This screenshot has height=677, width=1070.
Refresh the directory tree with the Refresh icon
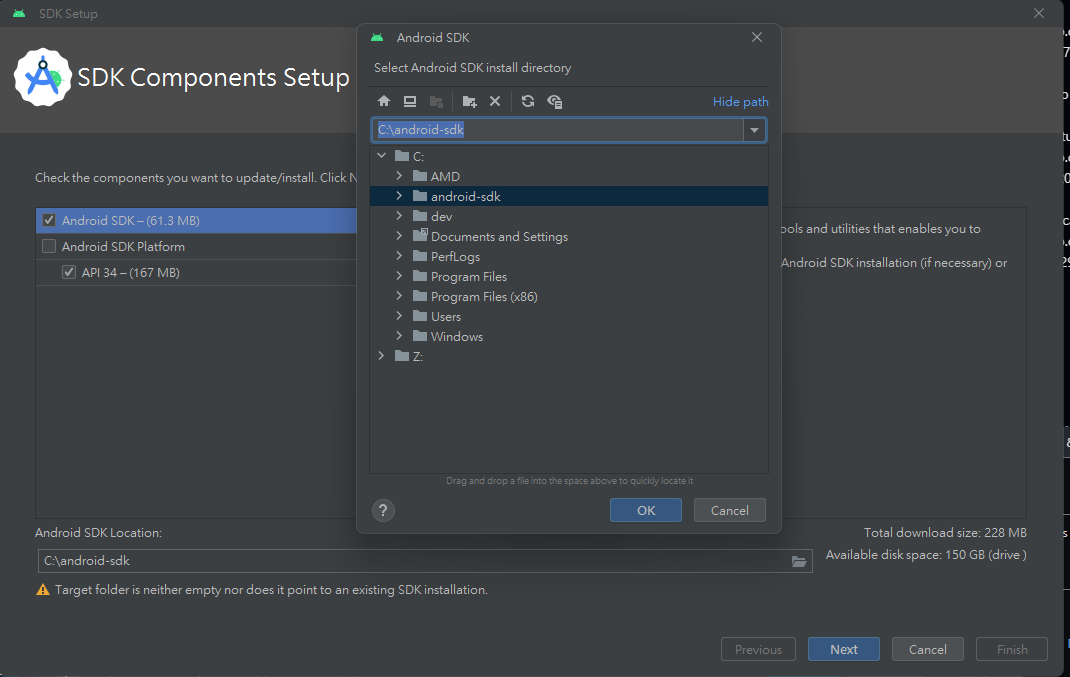coord(529,101)
